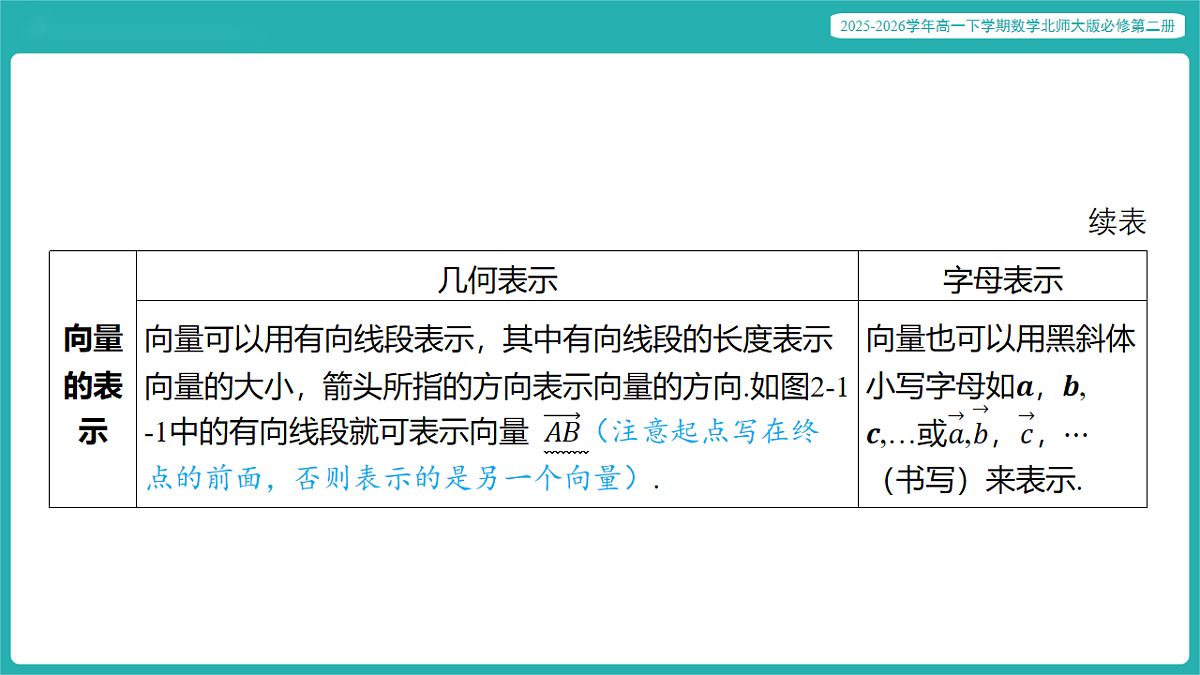Click the vector AB symbol with arrow
Screen dimensions: 1200x675
point(561,431)
